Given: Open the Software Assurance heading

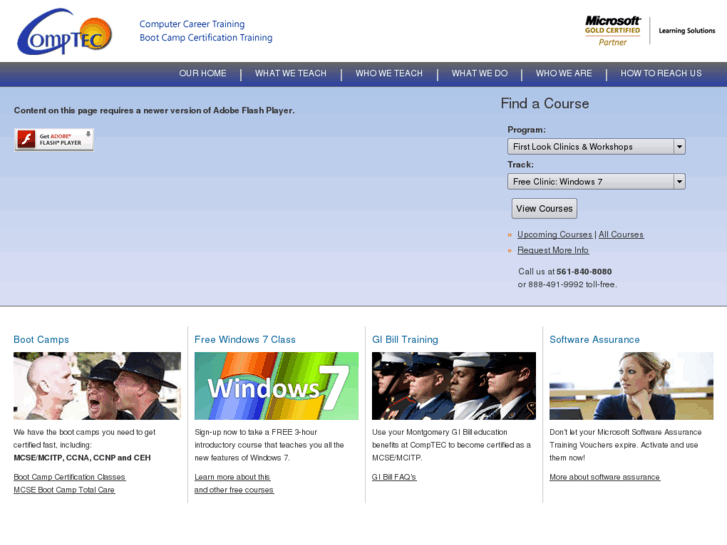Looking at the screenshot, I should [594, 340].
